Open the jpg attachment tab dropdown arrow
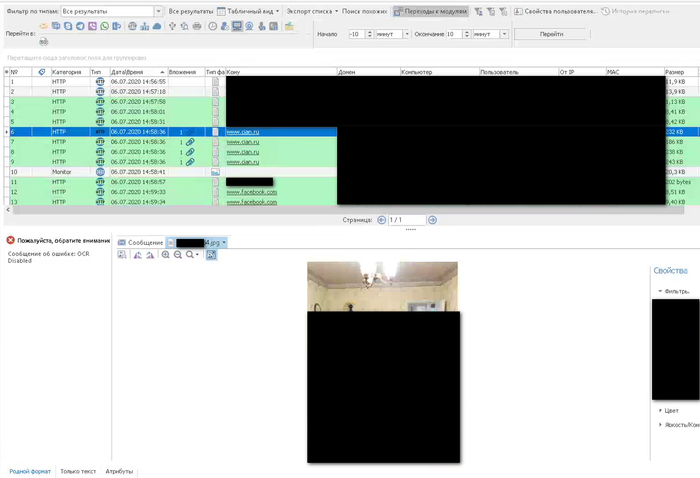The width and height of the screenshot is (700, 478). [x=224, y=242]
